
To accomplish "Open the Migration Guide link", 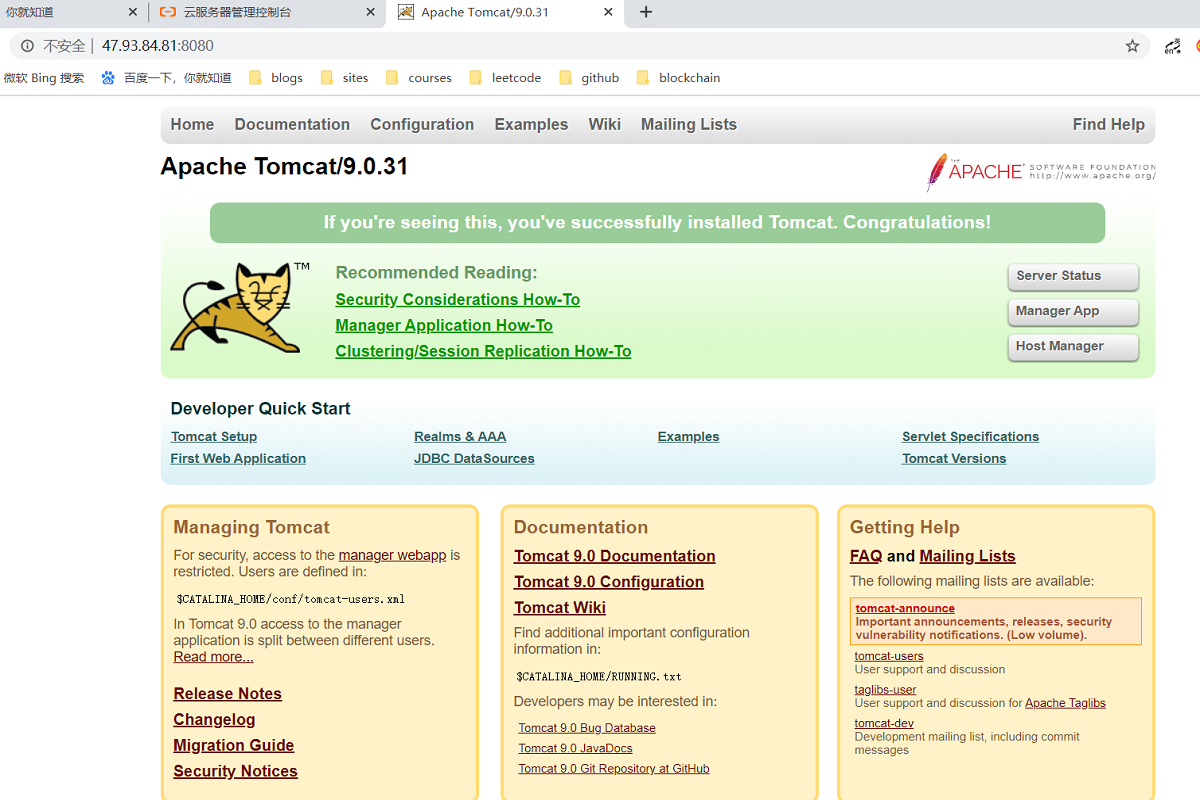I will point(233,746).
